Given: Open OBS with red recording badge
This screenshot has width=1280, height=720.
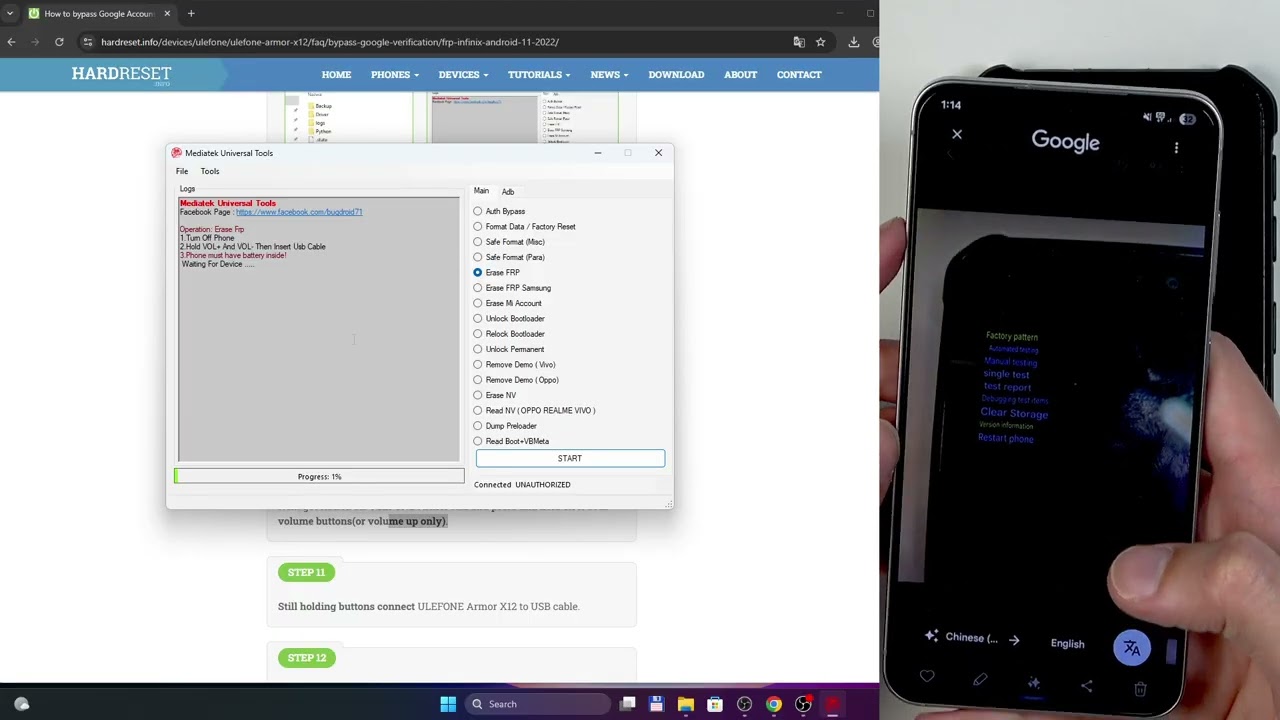Looking at the screenshot, I should (803, 704).
